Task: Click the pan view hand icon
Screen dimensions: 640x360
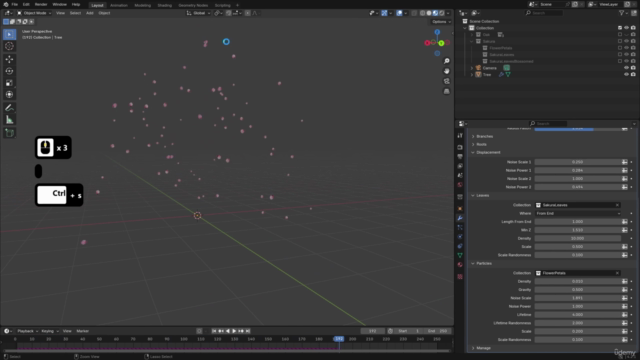Action: coord(447,71)
